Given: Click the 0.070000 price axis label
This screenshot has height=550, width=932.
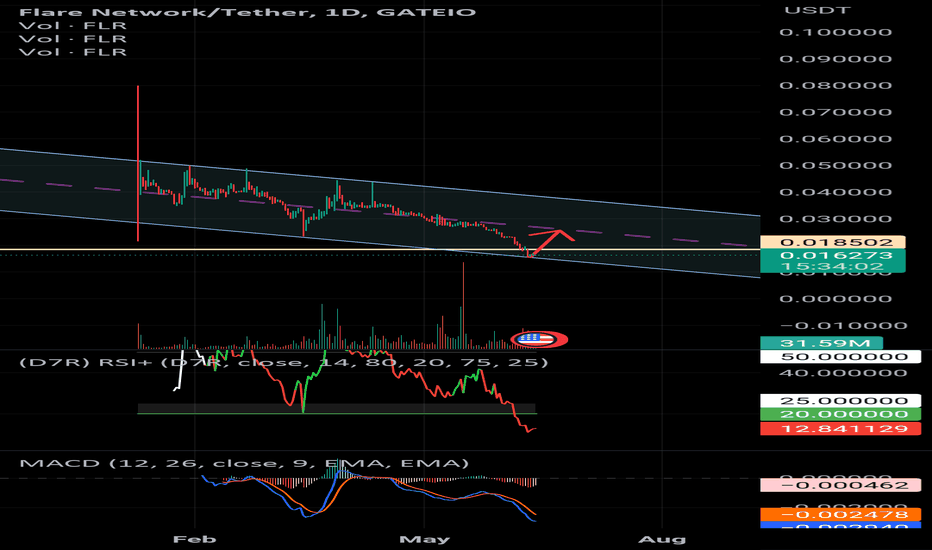Looking at the screenshot, I should point(836,112).
